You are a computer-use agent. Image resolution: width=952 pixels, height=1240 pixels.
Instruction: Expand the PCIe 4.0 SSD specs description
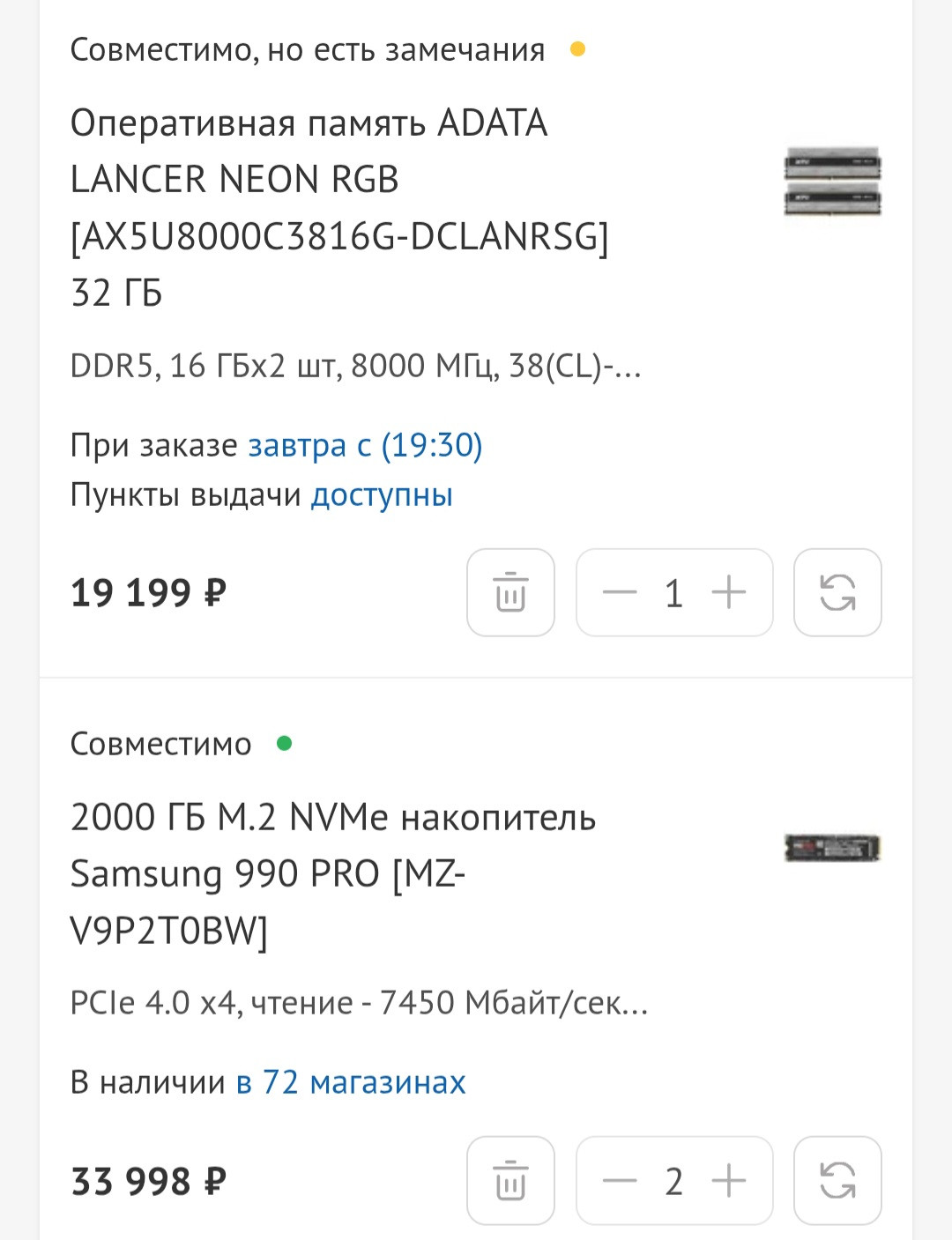click(359, 1003)
